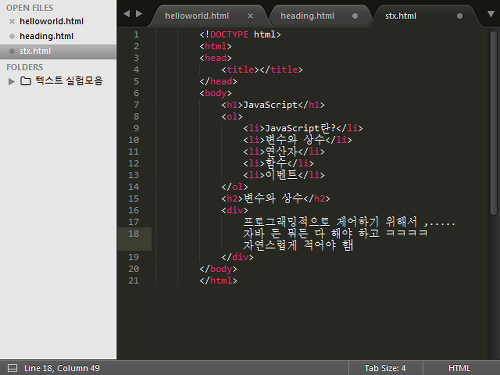Switch to the helloworld.html tab
500x375 pixels.
(x=197, y=16)
